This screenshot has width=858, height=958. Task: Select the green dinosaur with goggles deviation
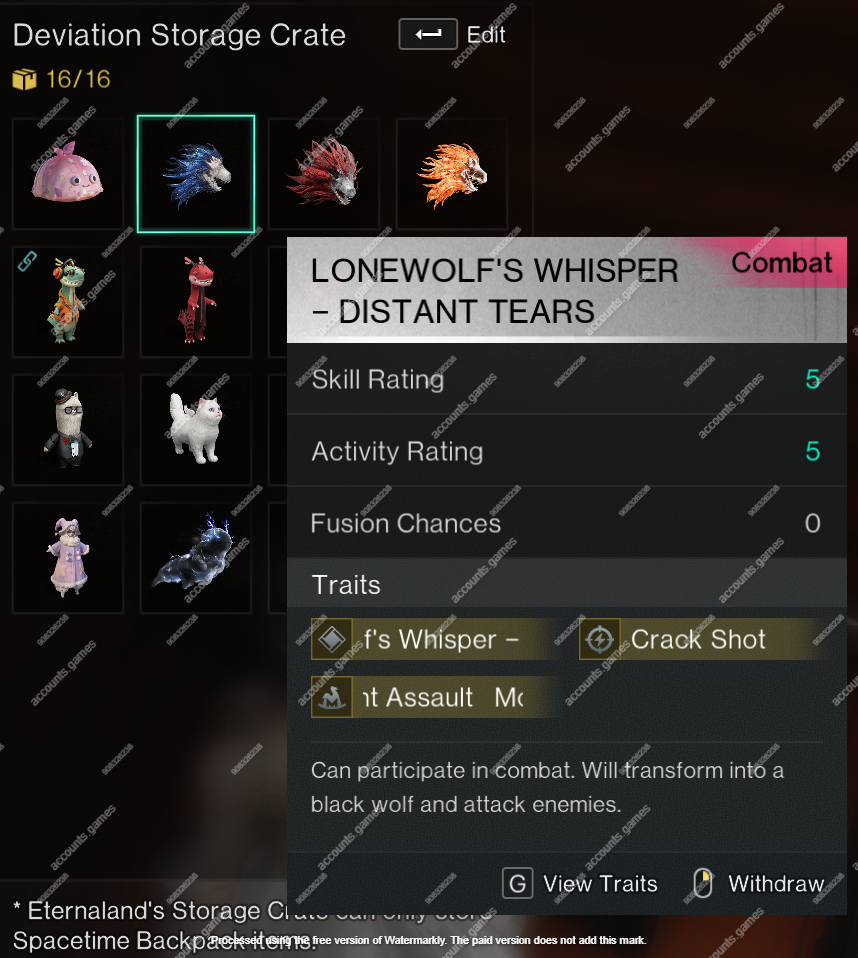(67, 302)
